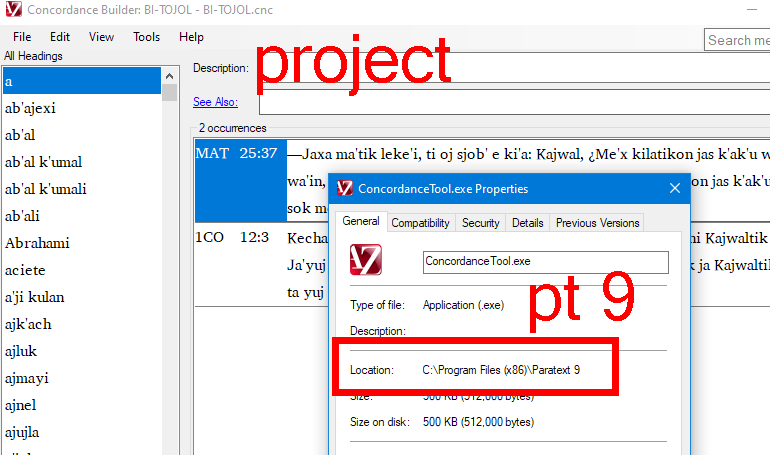Viewport: 770px width, 455px height.
Task: Open the Tools menu
Action: coord(146,37)
